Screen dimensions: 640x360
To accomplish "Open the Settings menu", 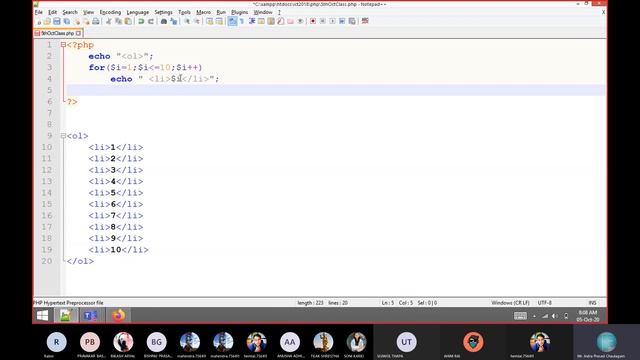I will tap(163, 12).
